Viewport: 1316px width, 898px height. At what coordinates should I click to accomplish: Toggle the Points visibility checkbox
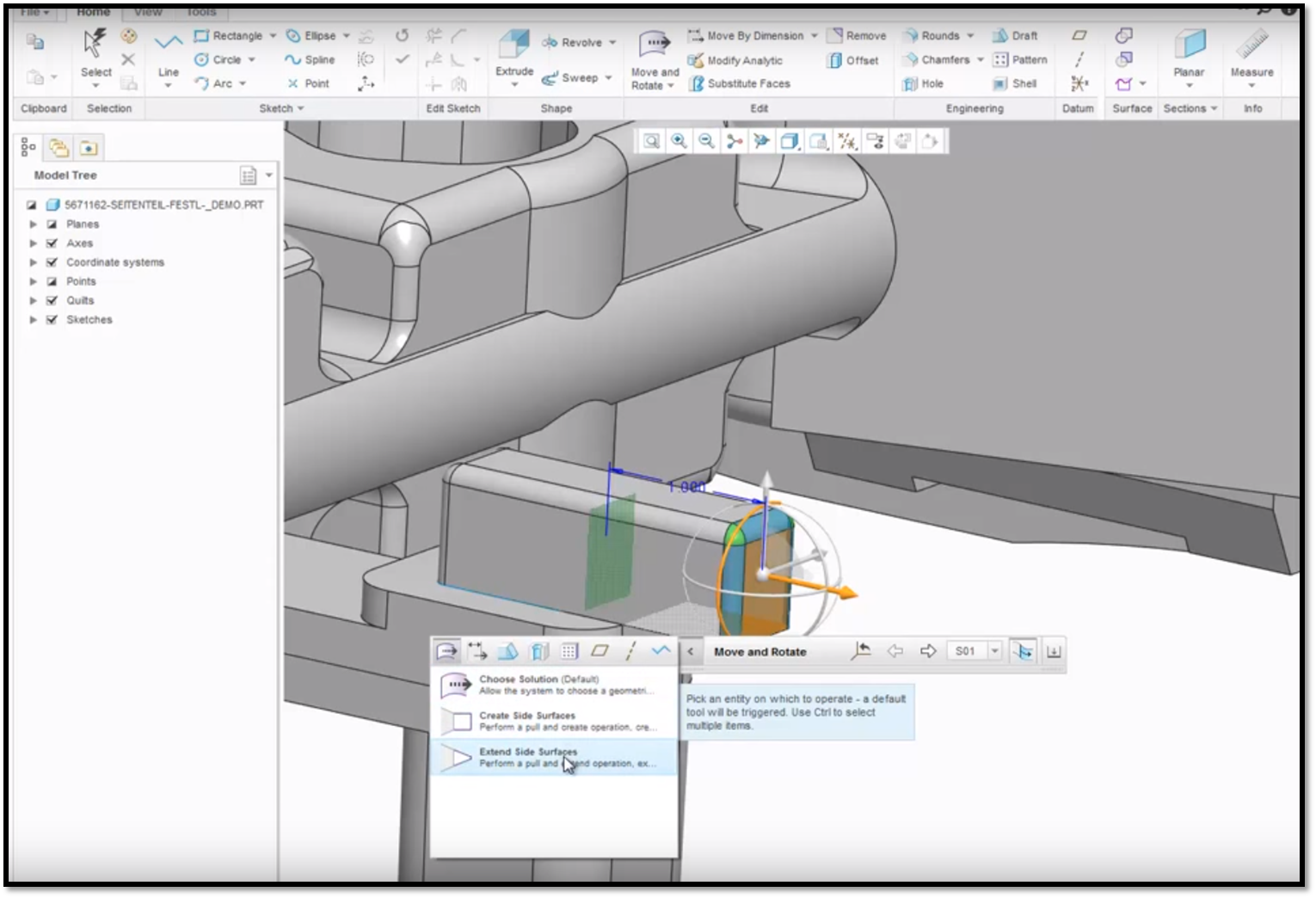(52, 281)
